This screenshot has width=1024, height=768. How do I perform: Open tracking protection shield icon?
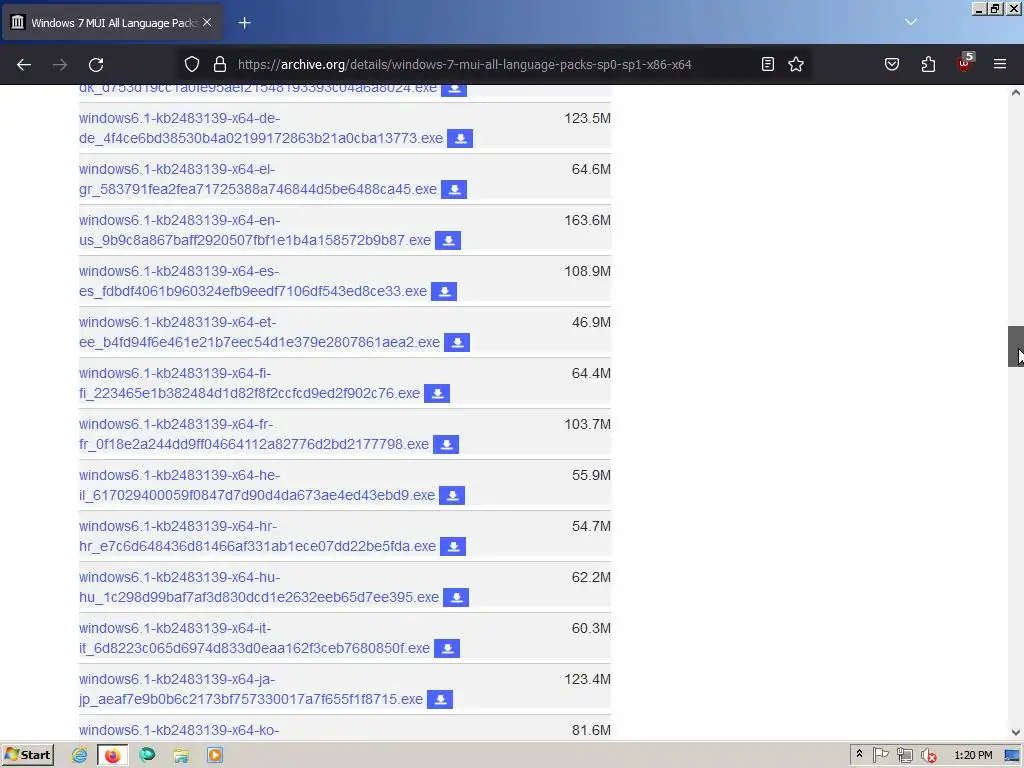(x=191, y=64)
